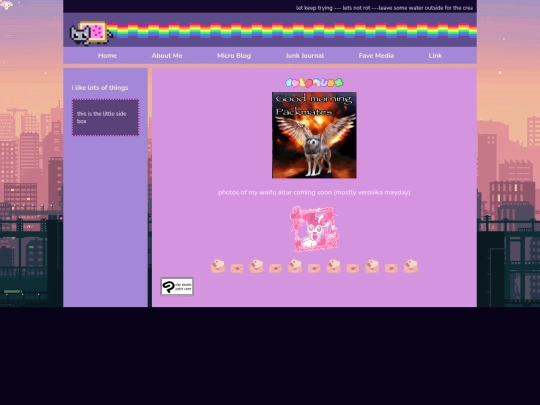Select the 'i like lots of things' heading
This screenshot has width=540, height=405.
pyautogui.click(x=100, y=88)
